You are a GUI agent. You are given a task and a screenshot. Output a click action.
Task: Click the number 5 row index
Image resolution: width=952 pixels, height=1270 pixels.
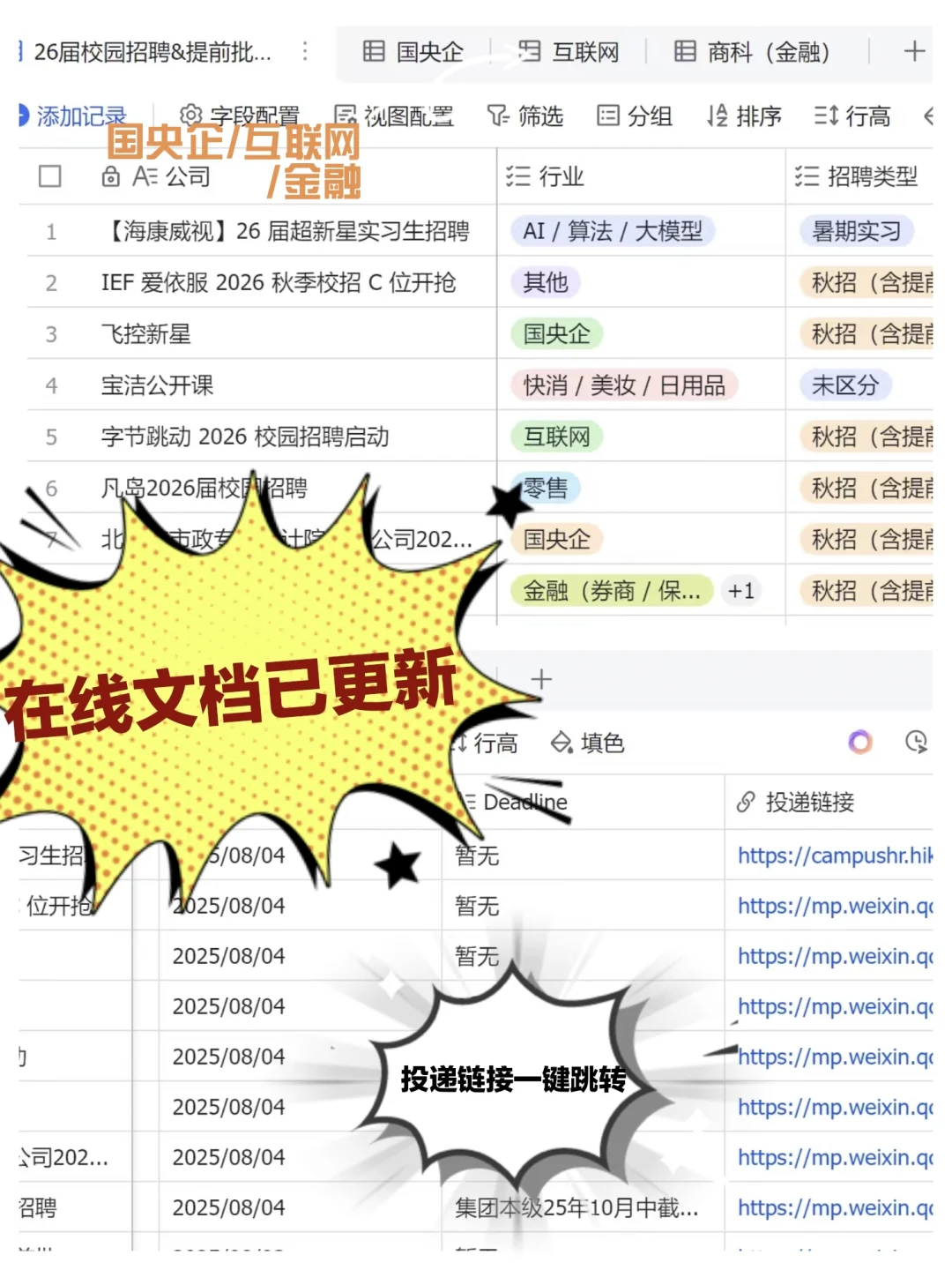(51, 437)
